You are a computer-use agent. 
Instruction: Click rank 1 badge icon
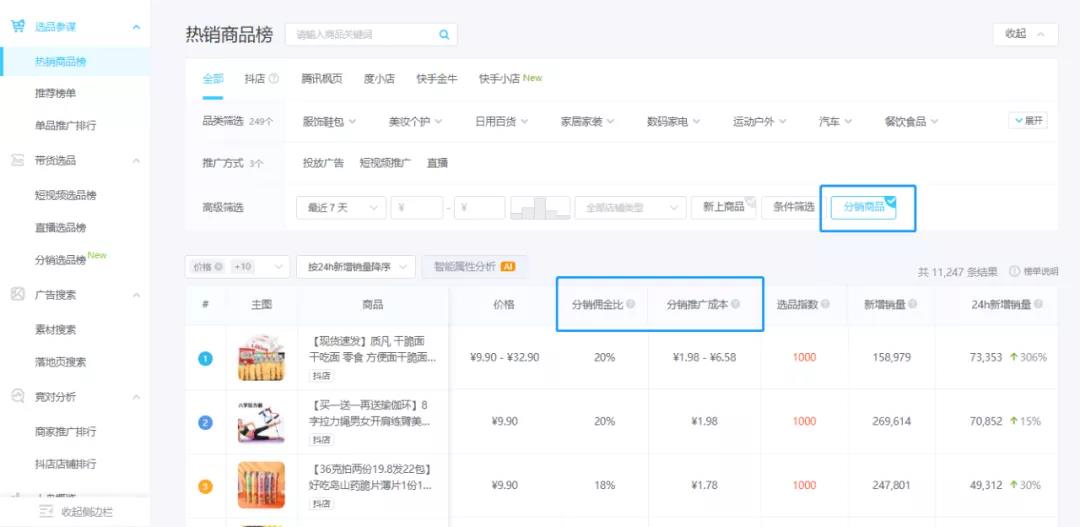(x=205, y=358)
